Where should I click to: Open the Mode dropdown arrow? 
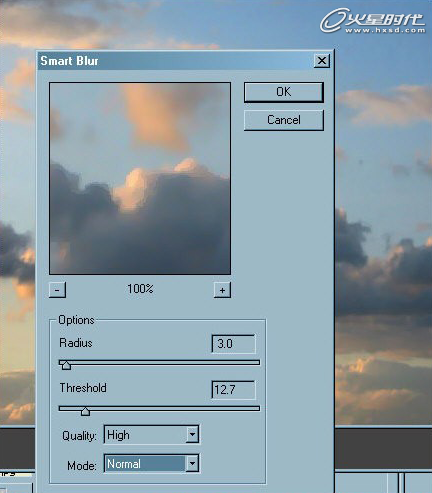click(192, 463)
